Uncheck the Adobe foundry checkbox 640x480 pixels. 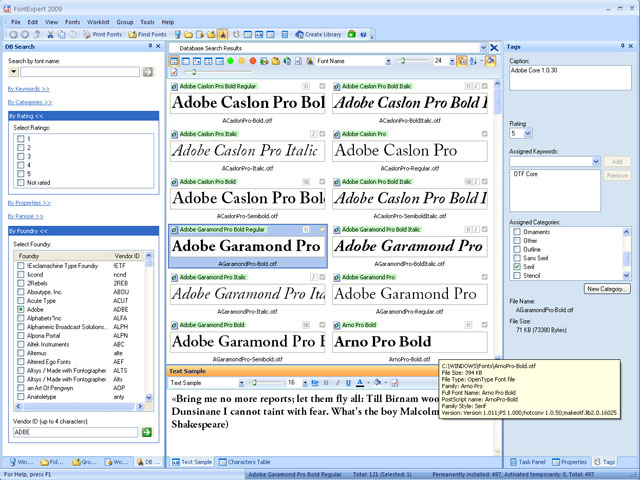pyautogui.click(x=21, y=309)
